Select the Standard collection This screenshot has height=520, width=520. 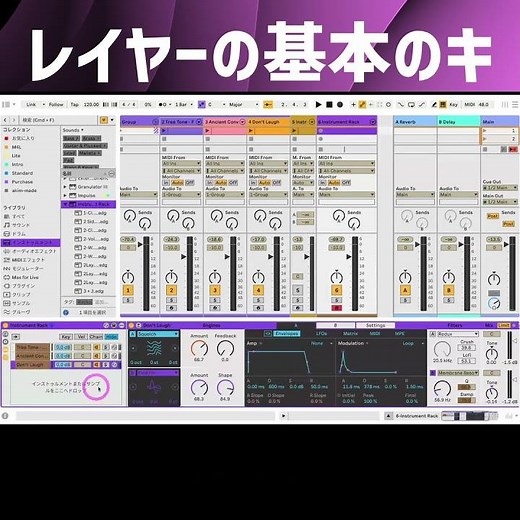coord(22,173)
